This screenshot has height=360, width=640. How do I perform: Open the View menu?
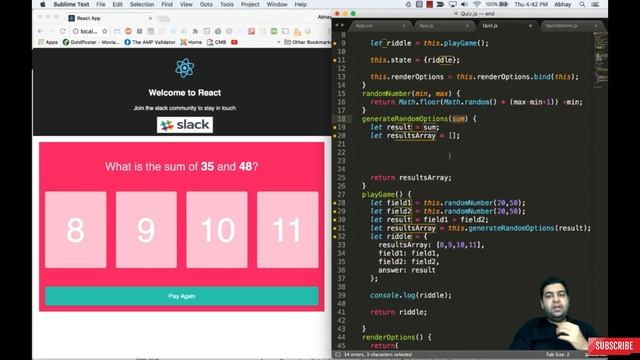point(186,4)
